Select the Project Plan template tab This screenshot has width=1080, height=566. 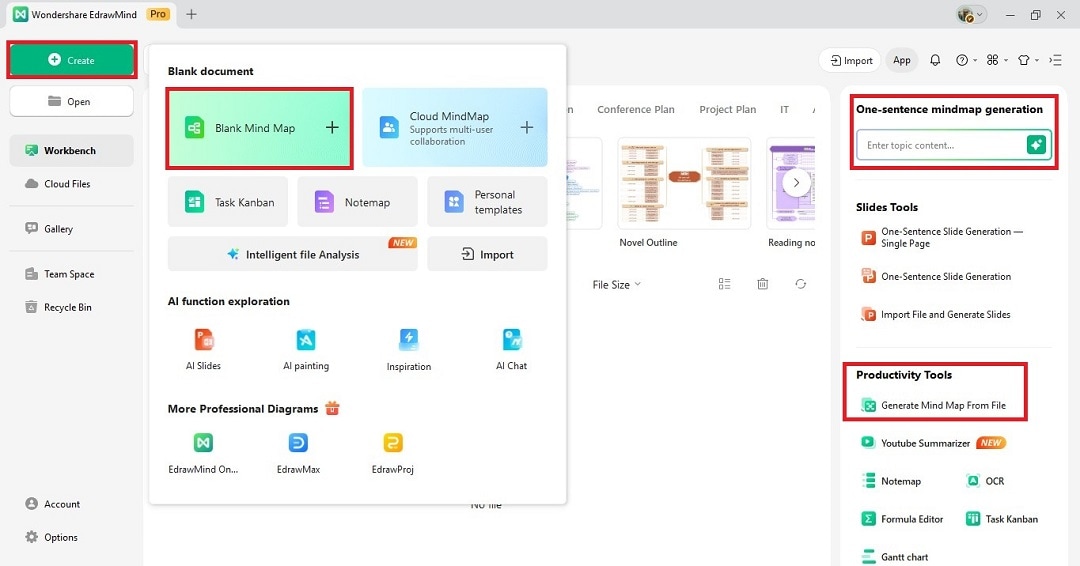[727, 109]
